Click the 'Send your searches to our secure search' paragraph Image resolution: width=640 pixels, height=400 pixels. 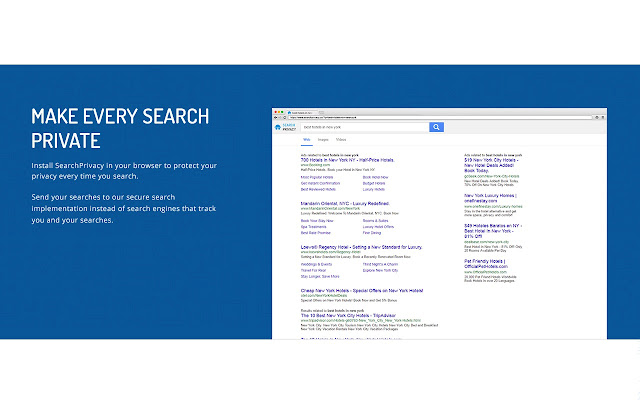(x=124, y=209)
